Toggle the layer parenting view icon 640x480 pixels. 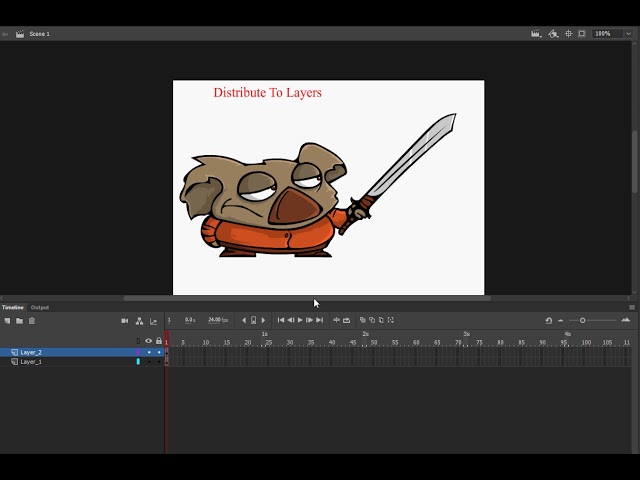click(x=139, y=321)
